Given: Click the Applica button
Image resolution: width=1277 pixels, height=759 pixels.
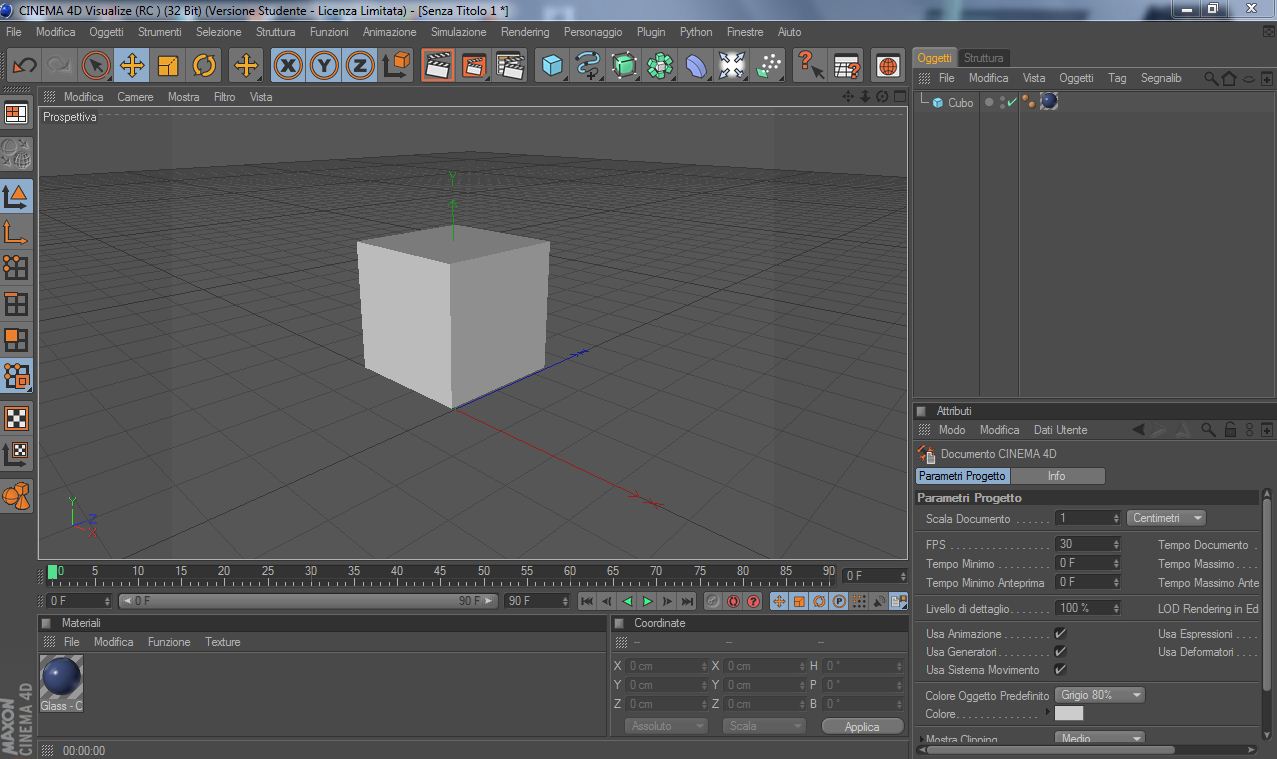Looking at the screenshot, I should click(862, 727).
